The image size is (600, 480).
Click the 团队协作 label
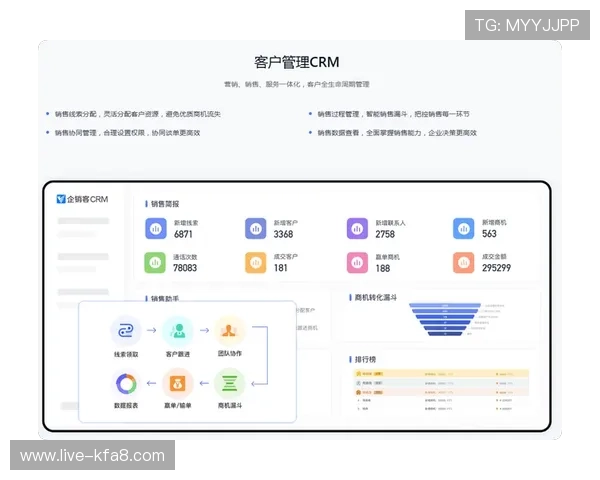pos(230,353)
